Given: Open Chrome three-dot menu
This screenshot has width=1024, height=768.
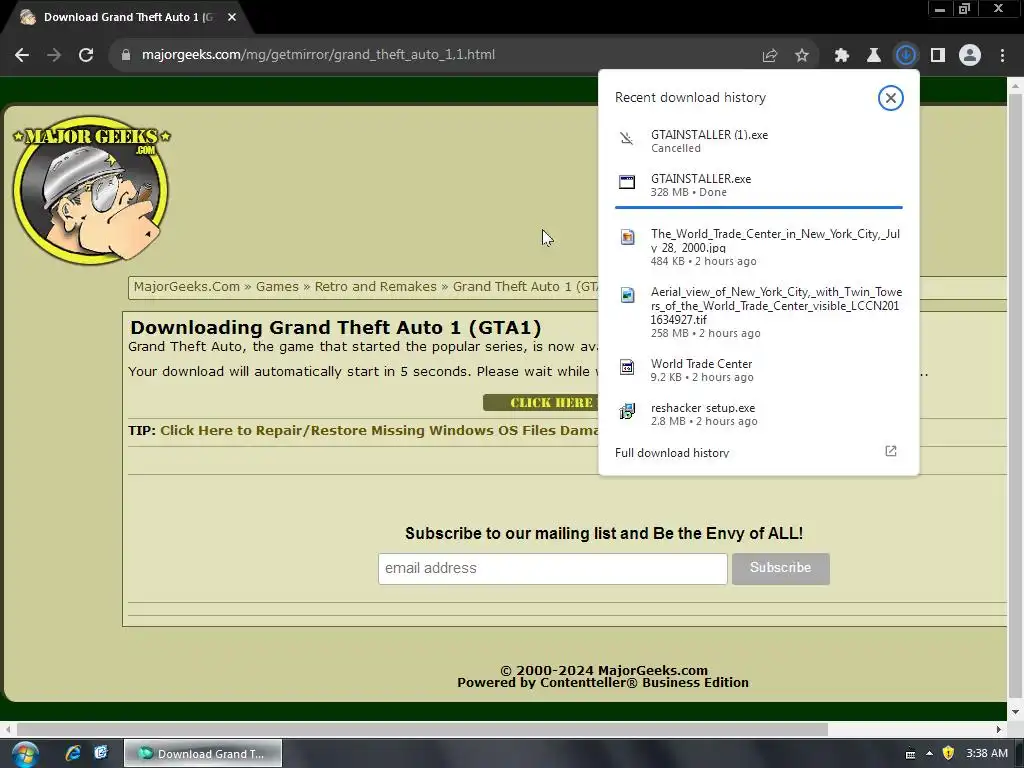Looking at the screenshot, I should [x=1002, y=56].
